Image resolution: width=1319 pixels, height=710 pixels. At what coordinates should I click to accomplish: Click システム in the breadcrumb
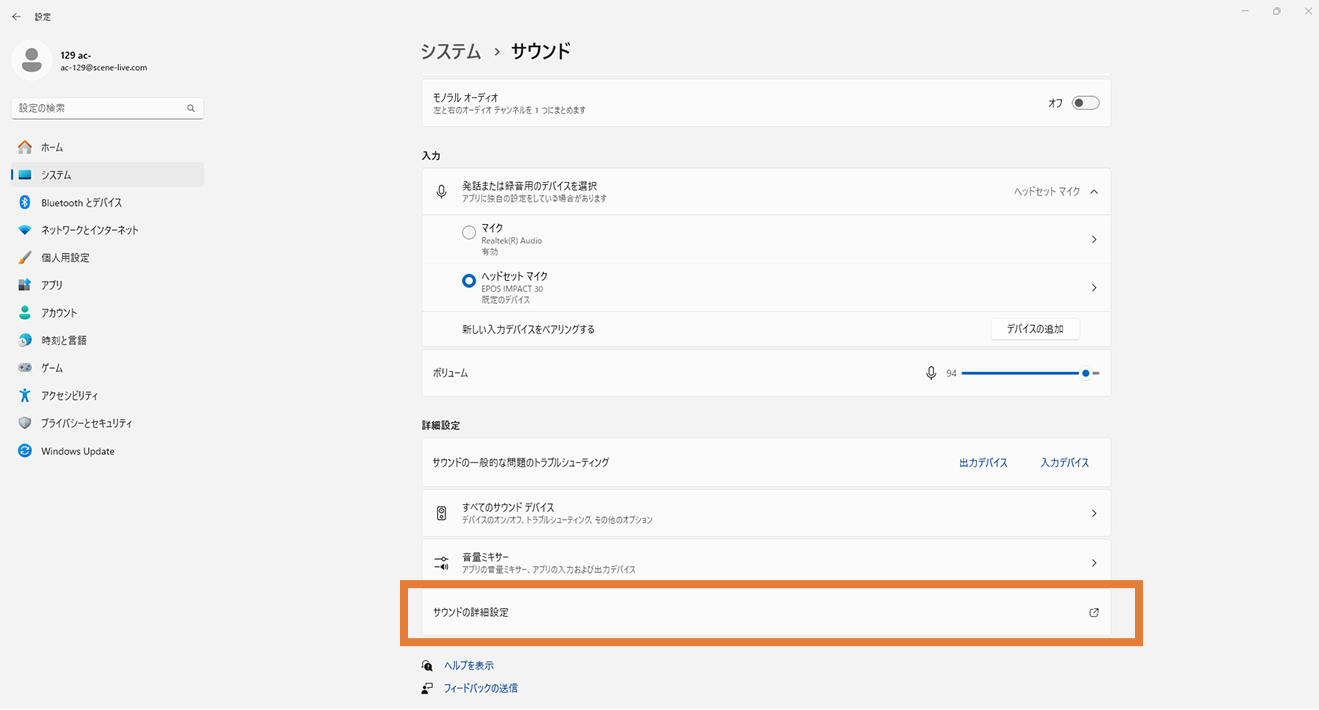coord(451,51)
